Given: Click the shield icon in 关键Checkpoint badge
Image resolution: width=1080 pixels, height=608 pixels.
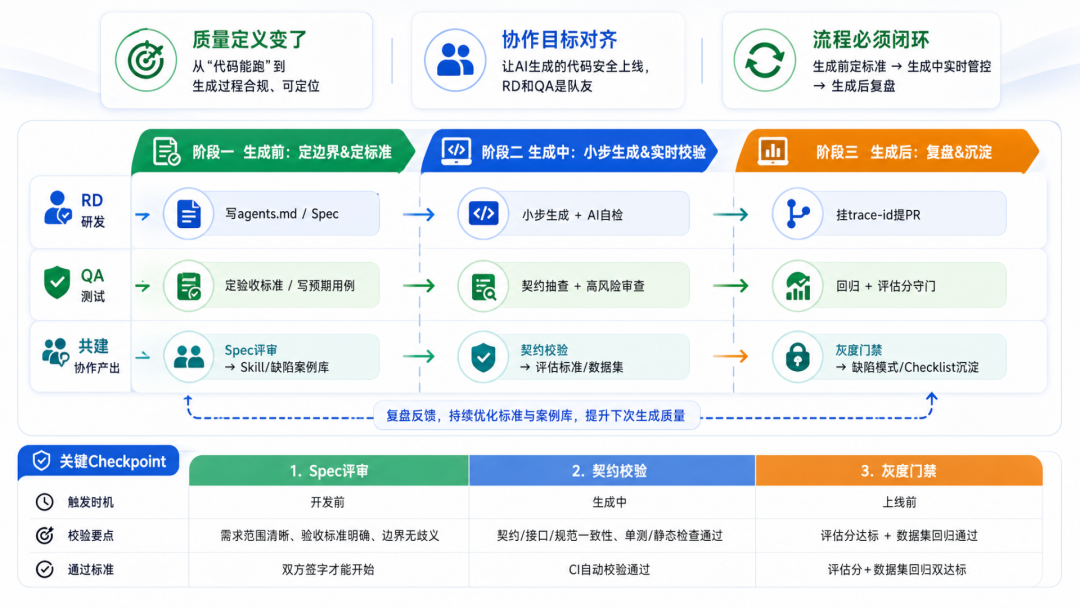Looking at the screenshot, I should coord(41,461).
